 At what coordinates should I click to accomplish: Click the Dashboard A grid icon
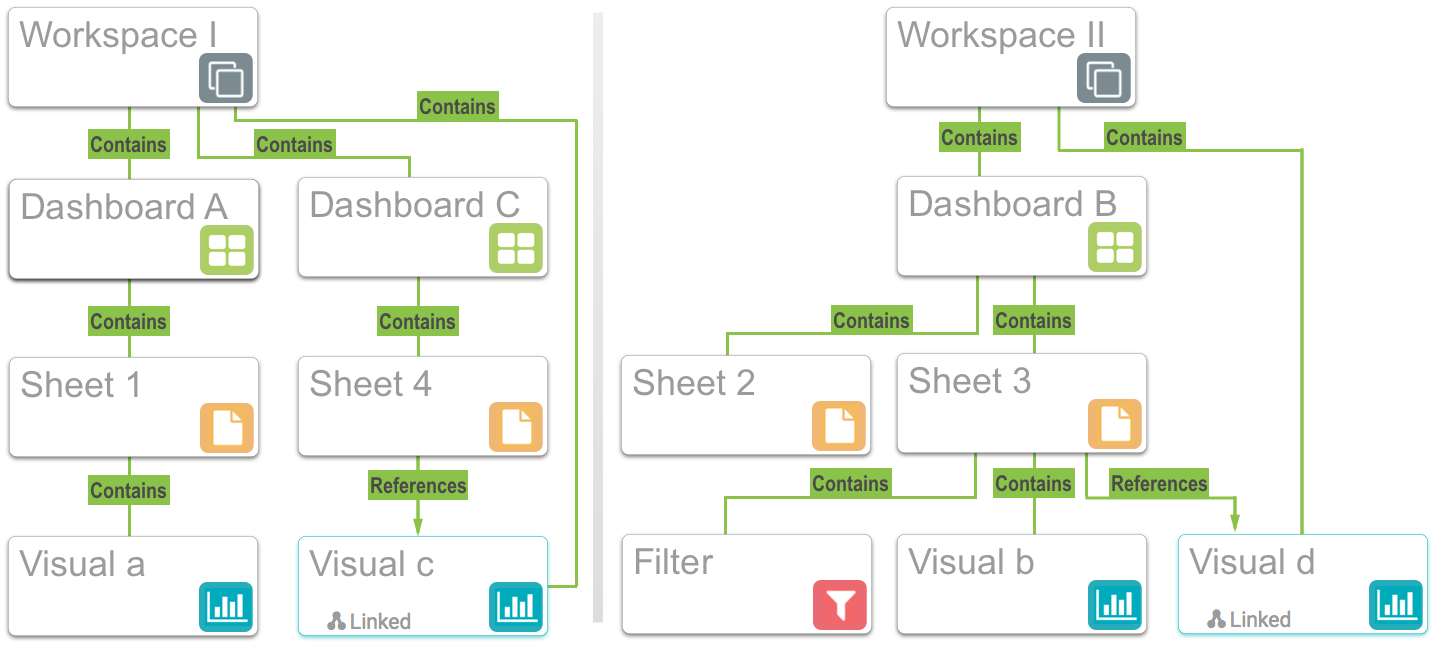226,250
